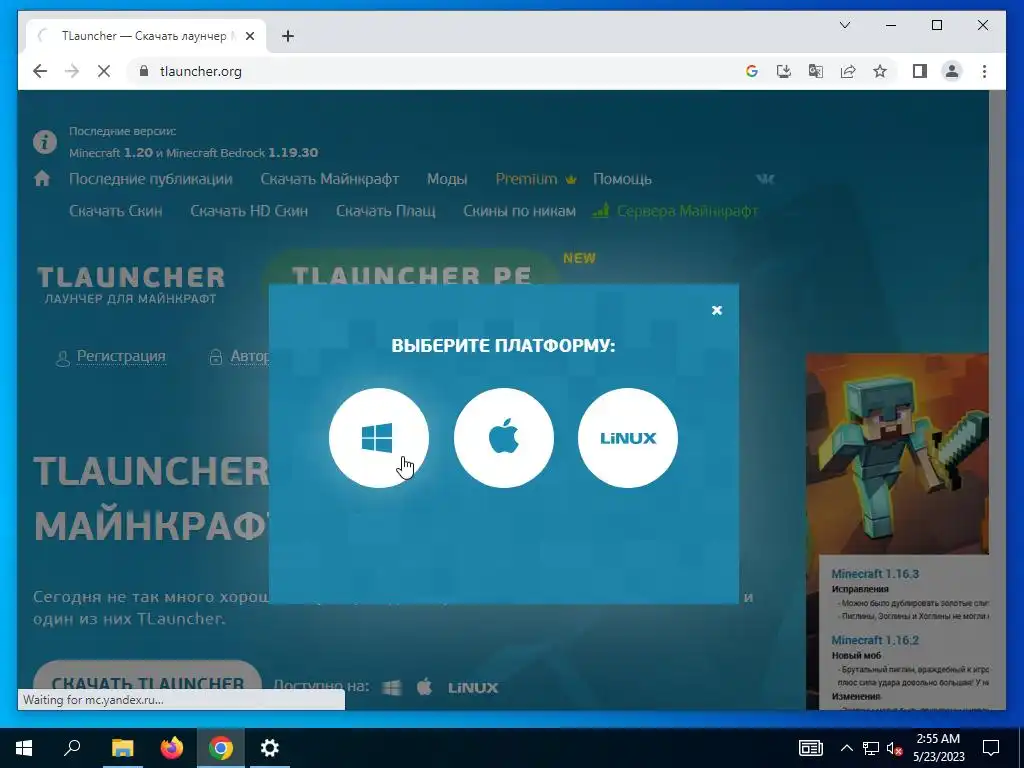Viewport: 1024px width, 768px height.
Task: Open the Моды menu item
Action: pyautogui.click(x=447, y=179)
